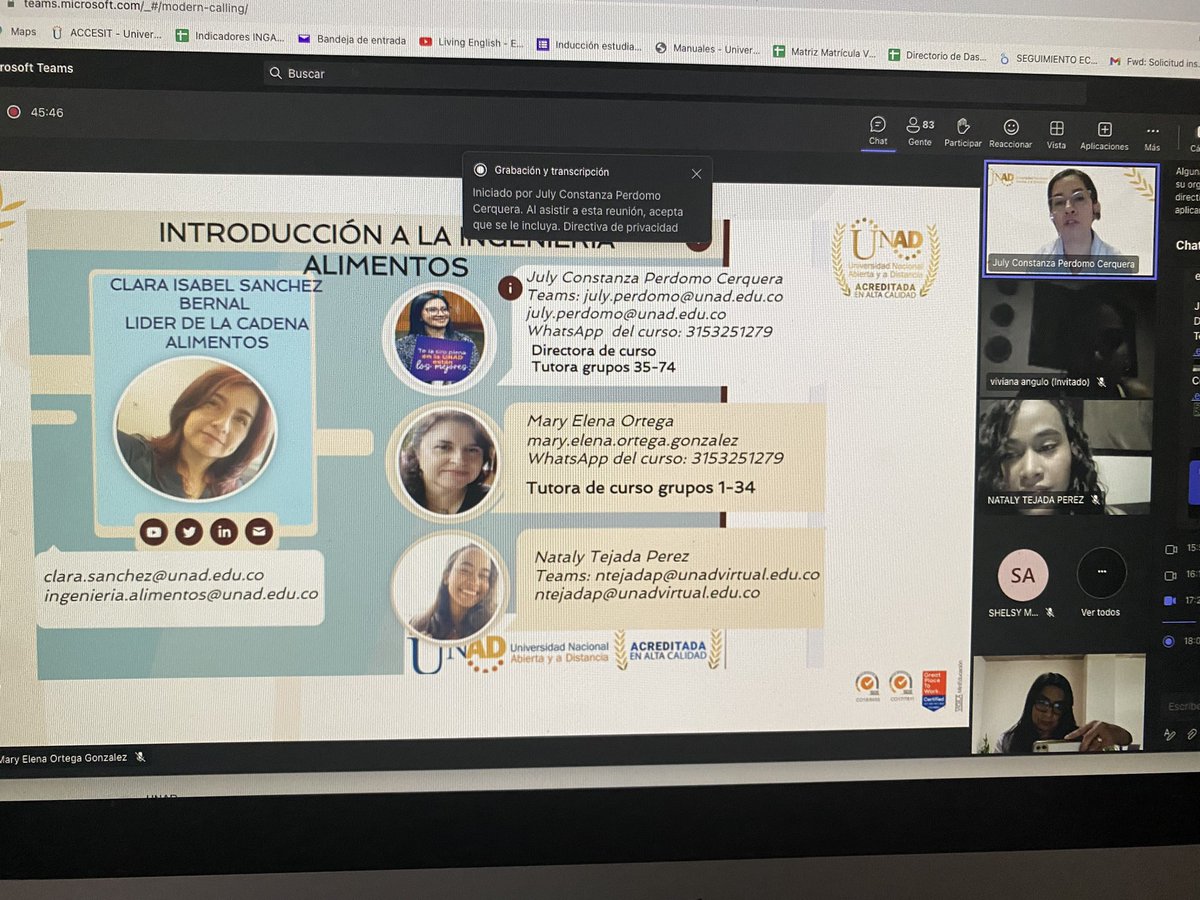This screenshot has width=1200, height=900.
Task: Select the bottom self-view video tile with phone
Action: 1059,703
